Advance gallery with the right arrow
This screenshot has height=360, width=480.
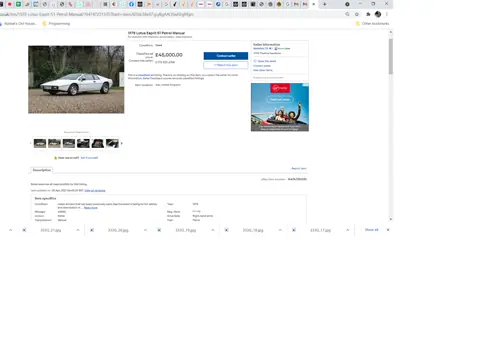tap(122, 143)
